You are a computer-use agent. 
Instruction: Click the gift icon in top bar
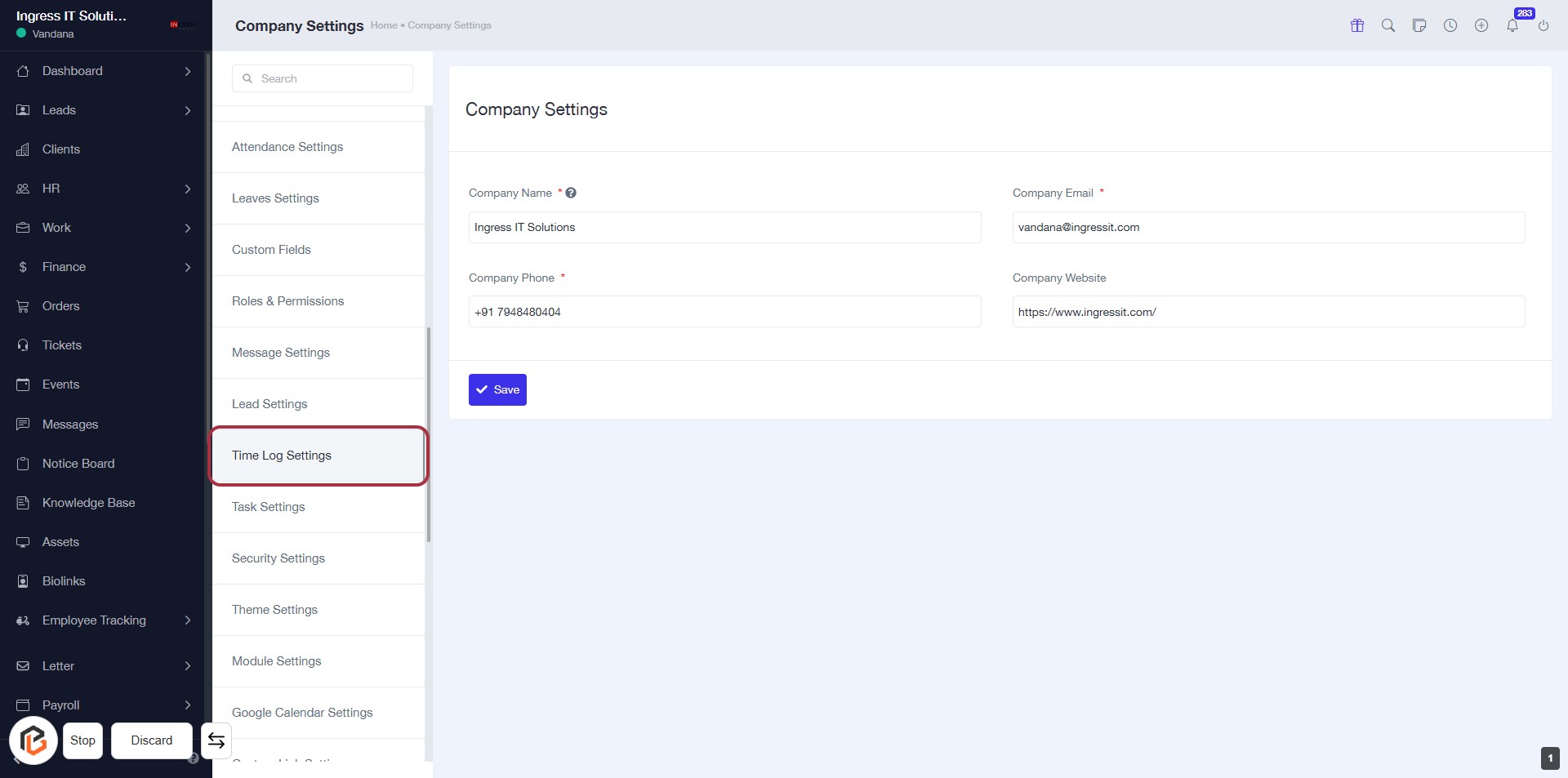click(x=1357, y=25)
